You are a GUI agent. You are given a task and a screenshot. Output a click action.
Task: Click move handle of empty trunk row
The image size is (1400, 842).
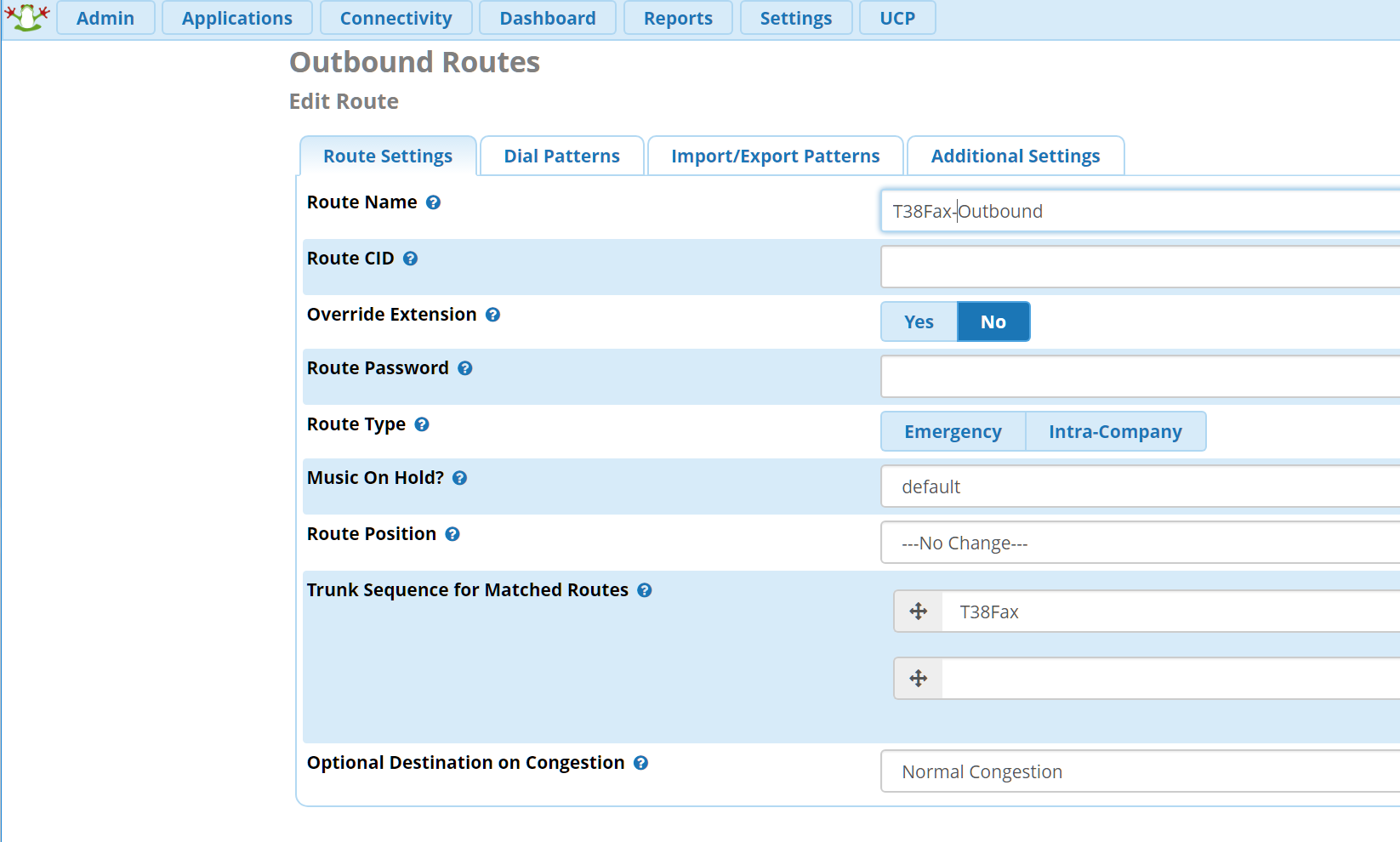[x=918, y=679]
